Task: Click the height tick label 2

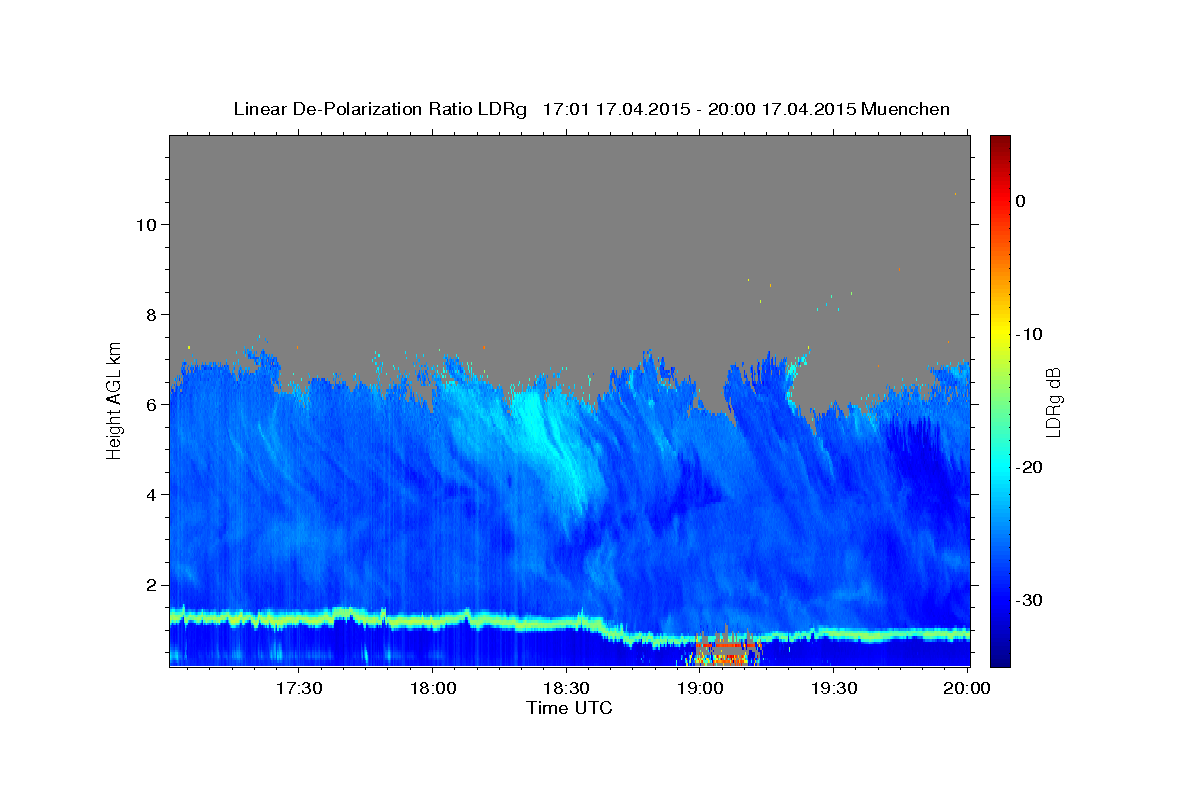Action: (x=150, y=584)
